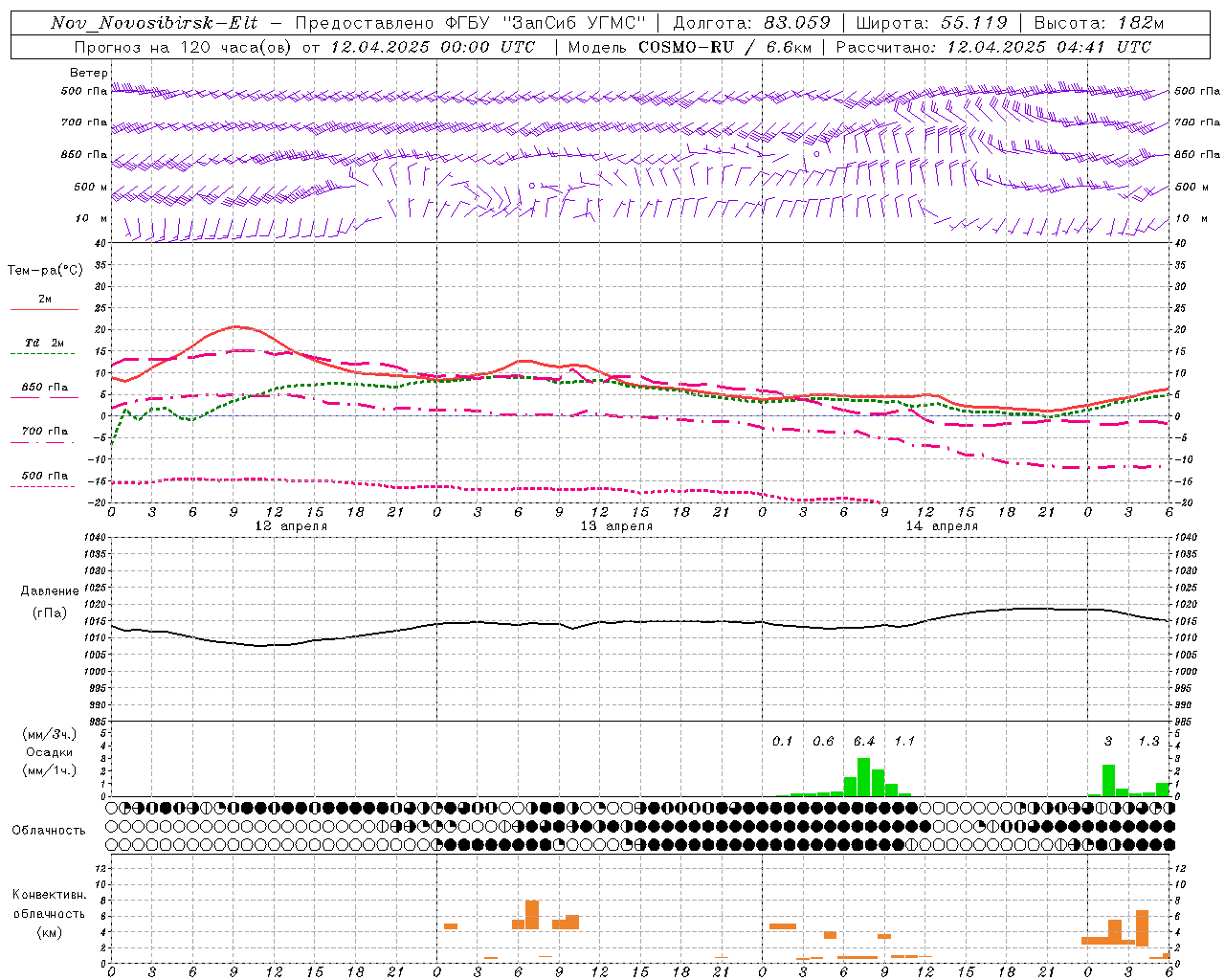Select the 3-hour precipitation total 0.6

(823, 741)
